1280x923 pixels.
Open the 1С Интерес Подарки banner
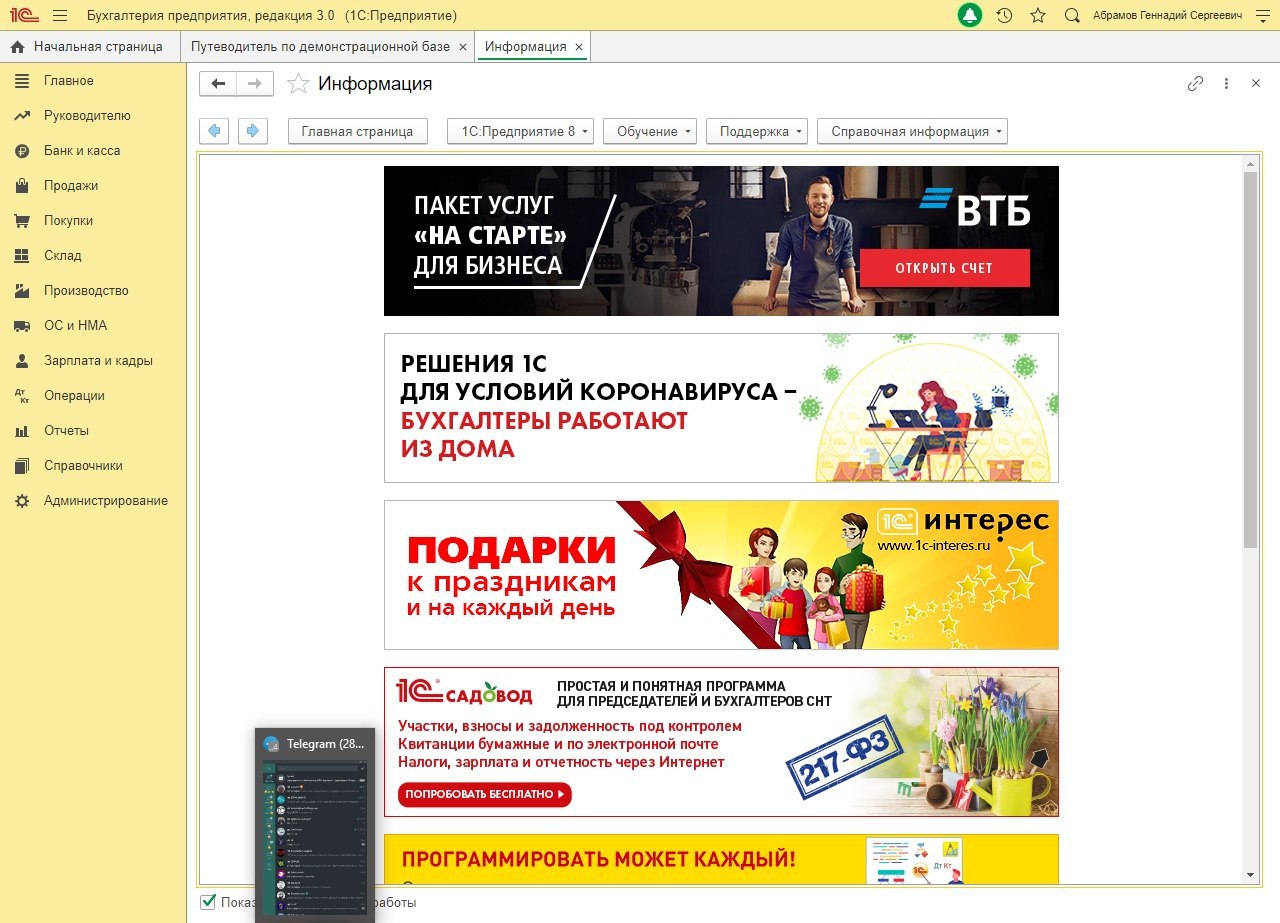pyautogui.click(x=721, y=575)
